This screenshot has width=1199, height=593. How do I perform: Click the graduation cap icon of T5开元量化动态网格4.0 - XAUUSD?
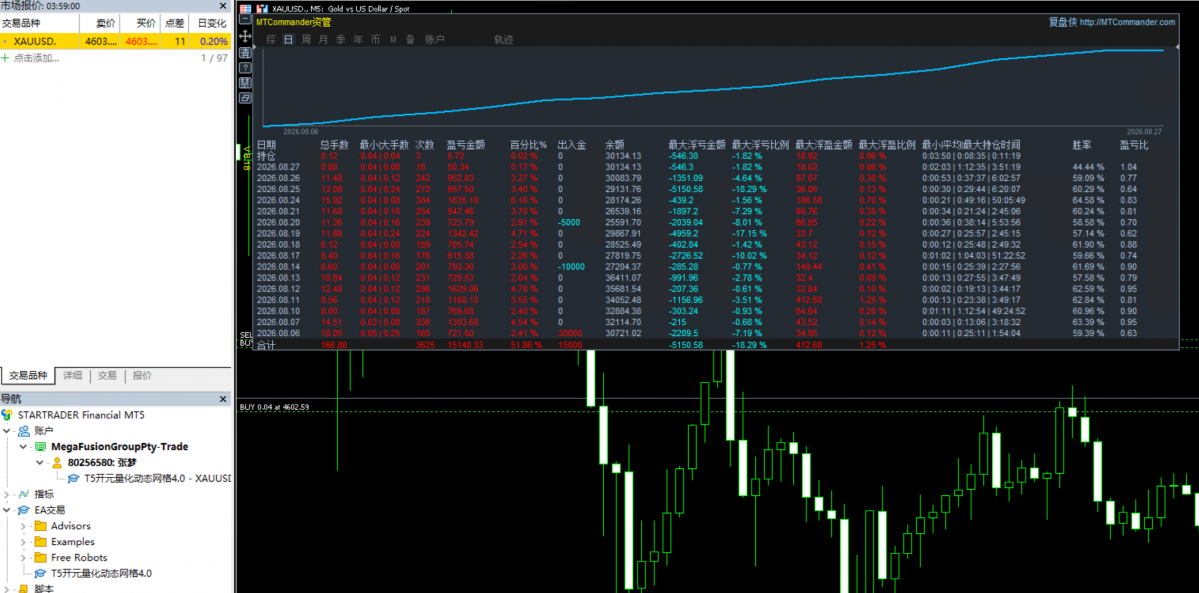pos(74,478)
